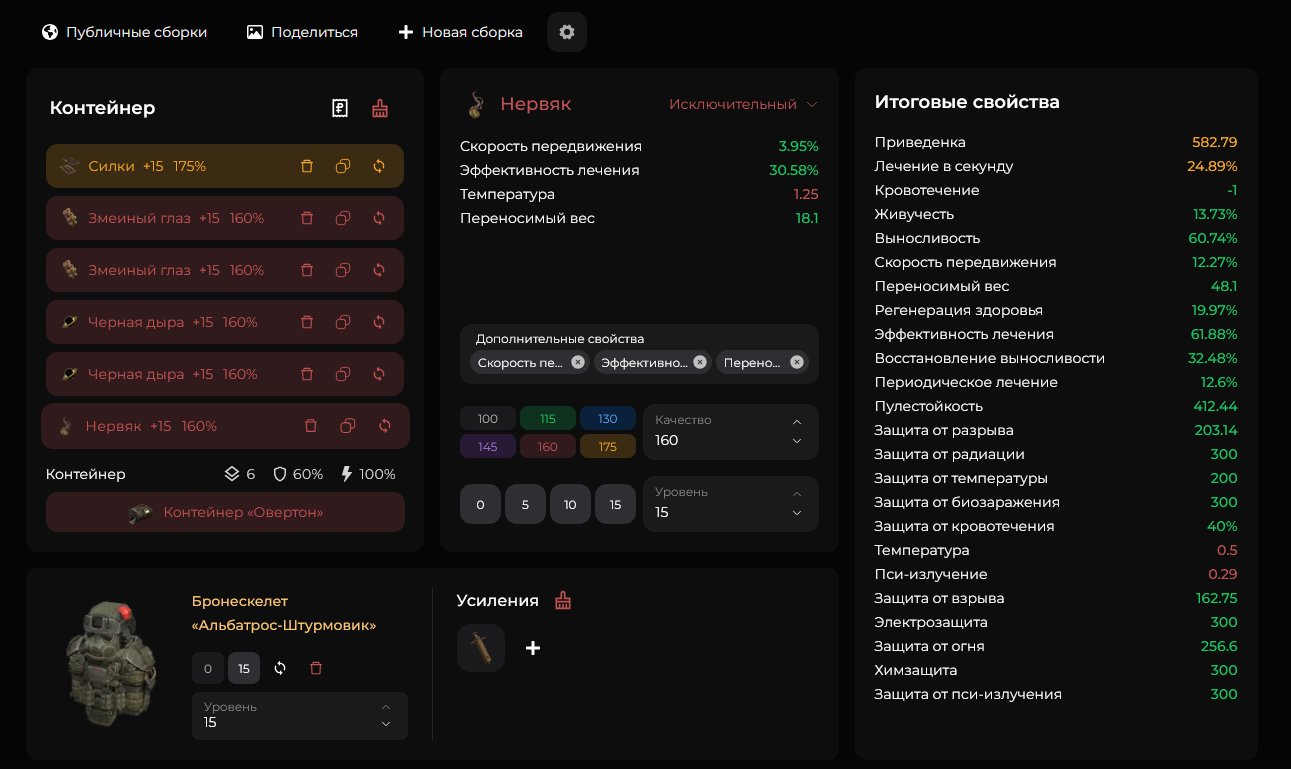
Task: Open the Исключительный rarity dropdown
Action: pyautogui.click(x=743, y=104)
